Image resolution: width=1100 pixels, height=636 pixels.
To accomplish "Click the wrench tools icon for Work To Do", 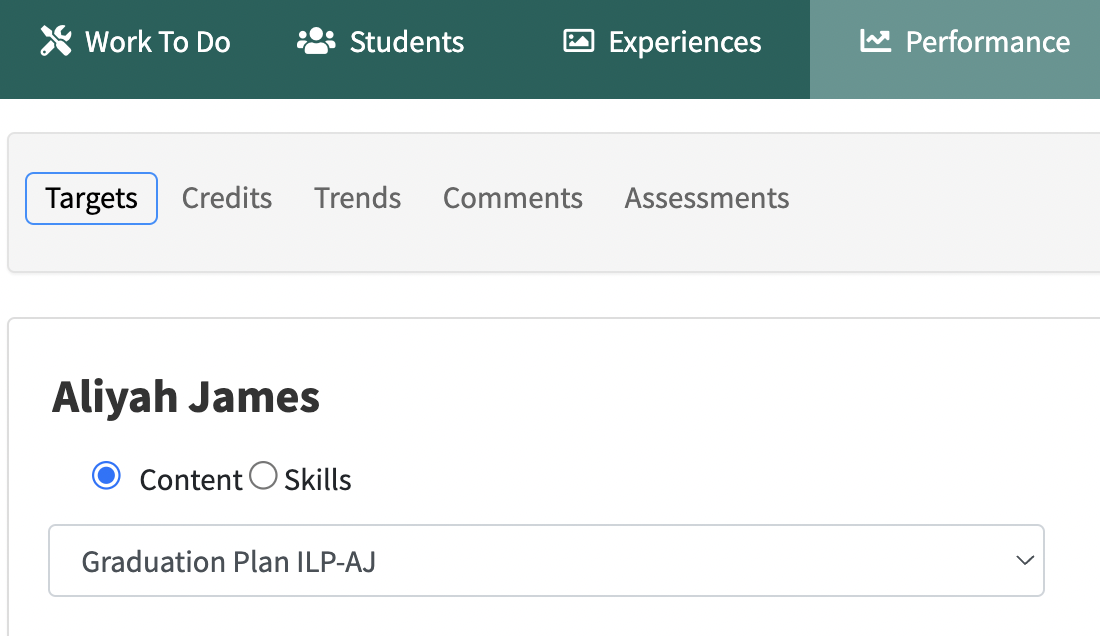I will 56,41.
